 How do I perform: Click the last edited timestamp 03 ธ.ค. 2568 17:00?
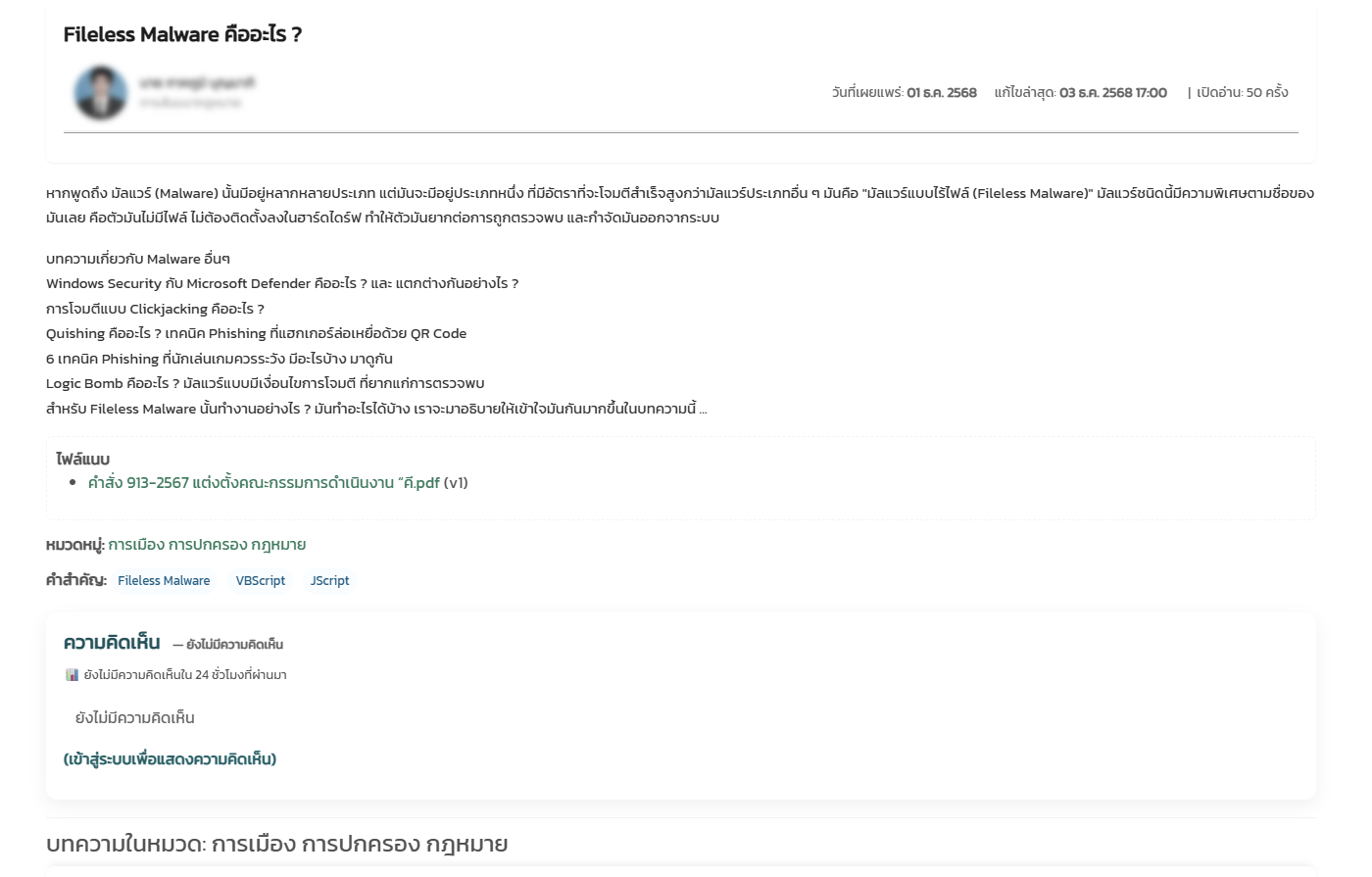pos(1112,92)
